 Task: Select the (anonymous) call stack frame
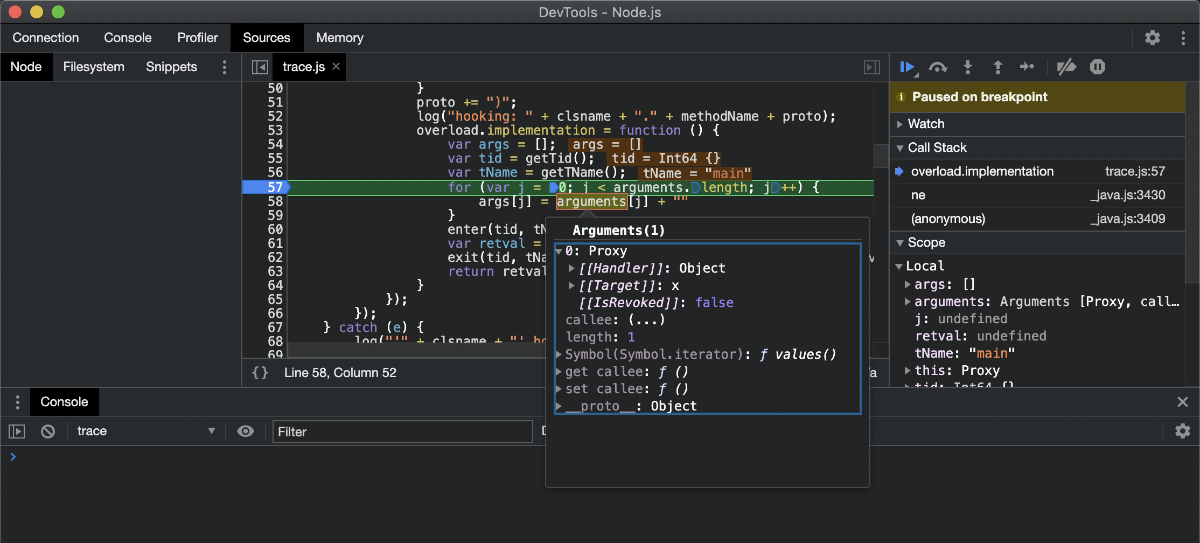[948, 219]
